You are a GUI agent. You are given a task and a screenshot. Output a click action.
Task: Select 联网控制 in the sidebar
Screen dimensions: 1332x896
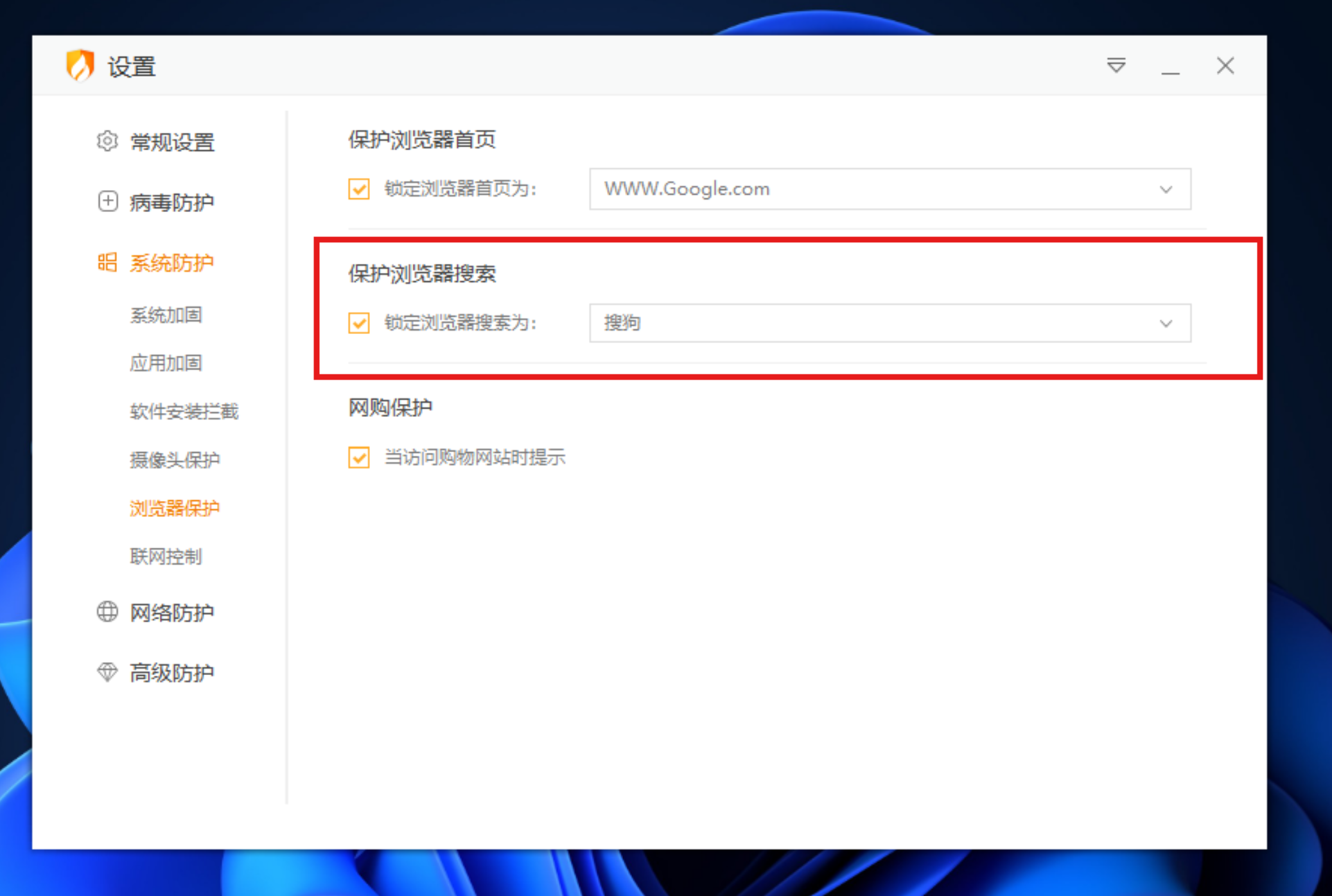[166, 556]
